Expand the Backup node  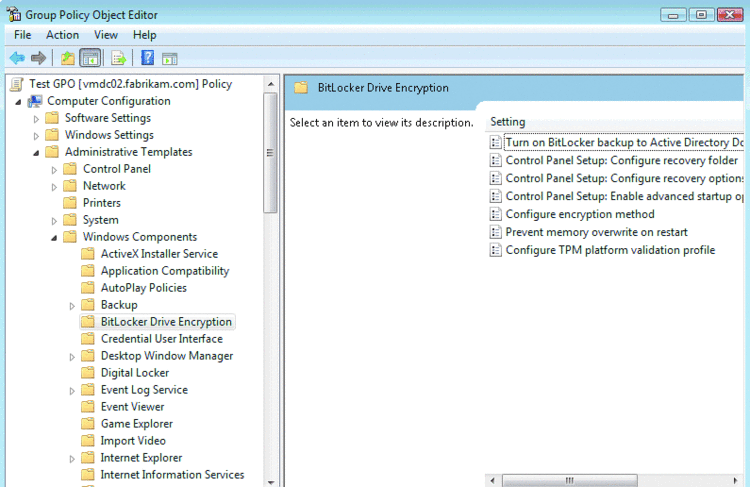point(72,306)
